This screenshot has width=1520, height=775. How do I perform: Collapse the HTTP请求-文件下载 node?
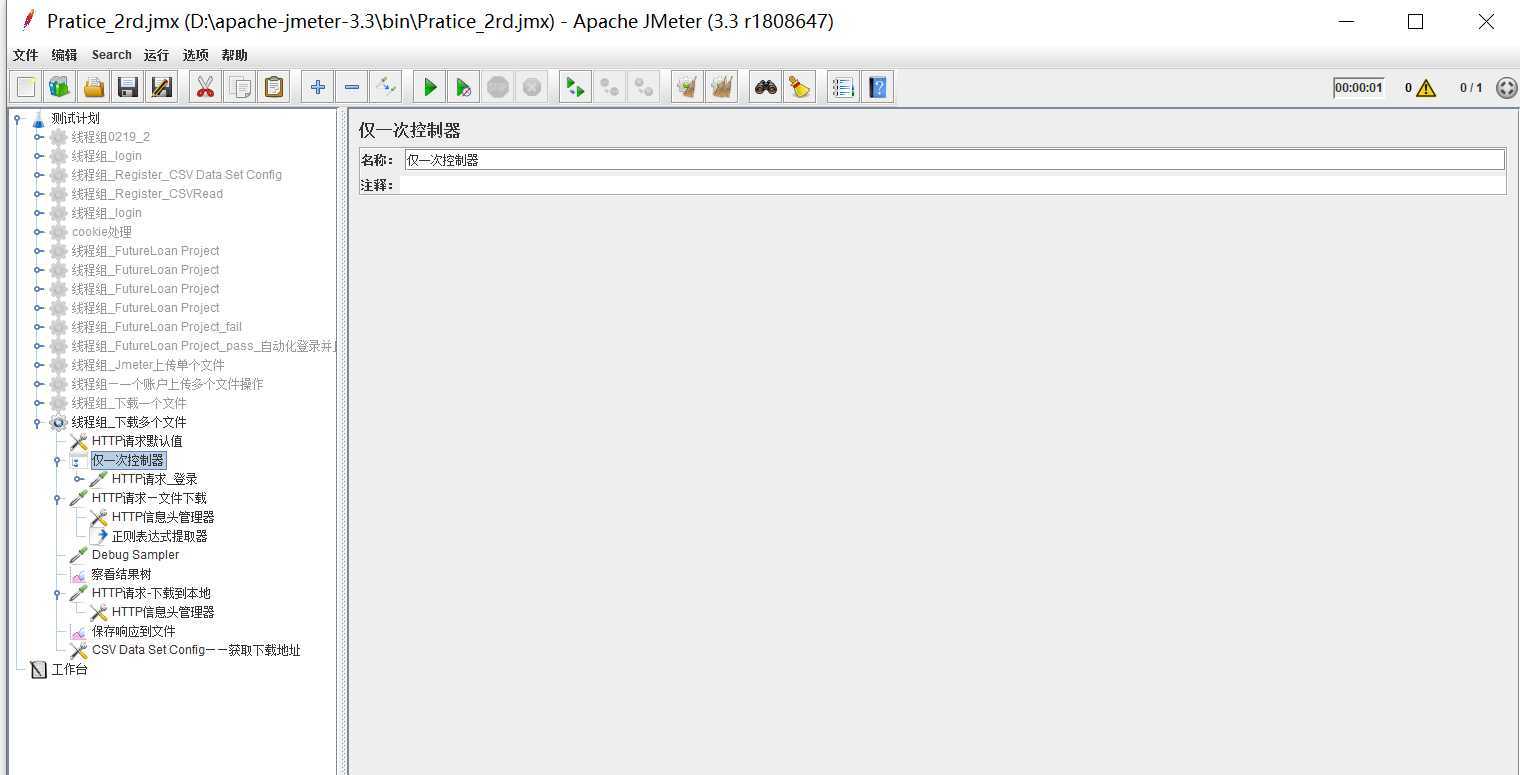pos(58,498)
